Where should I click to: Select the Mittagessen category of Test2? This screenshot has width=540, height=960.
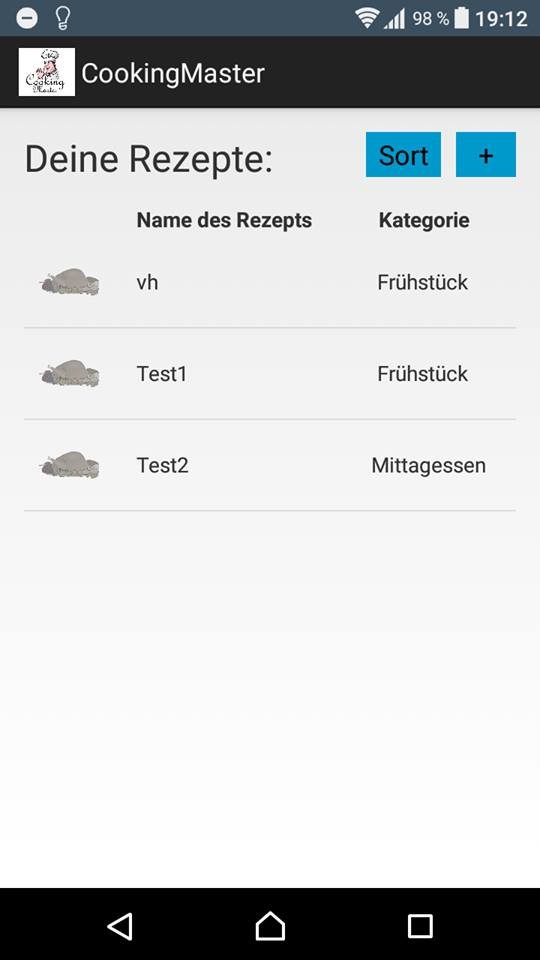pos(429,466)
